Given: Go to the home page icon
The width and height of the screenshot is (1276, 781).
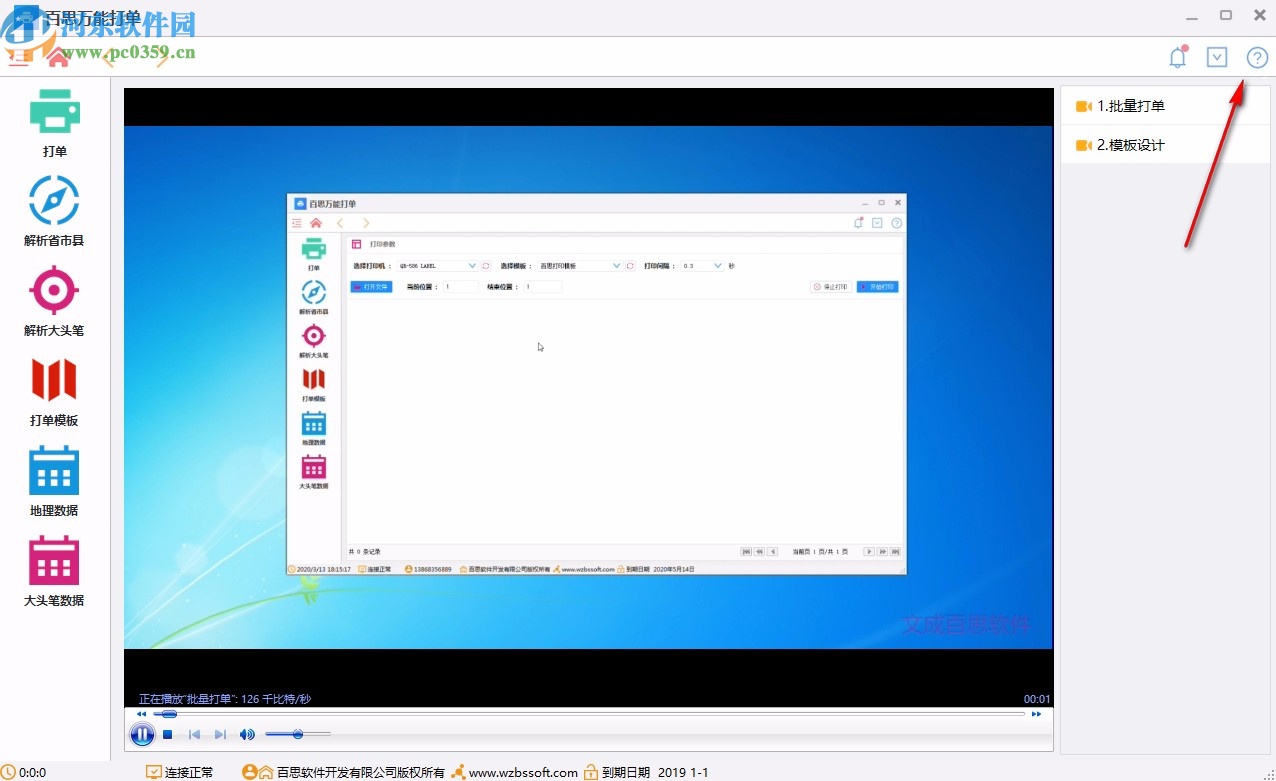Looking at the screenshot, I should pos(58,57).
